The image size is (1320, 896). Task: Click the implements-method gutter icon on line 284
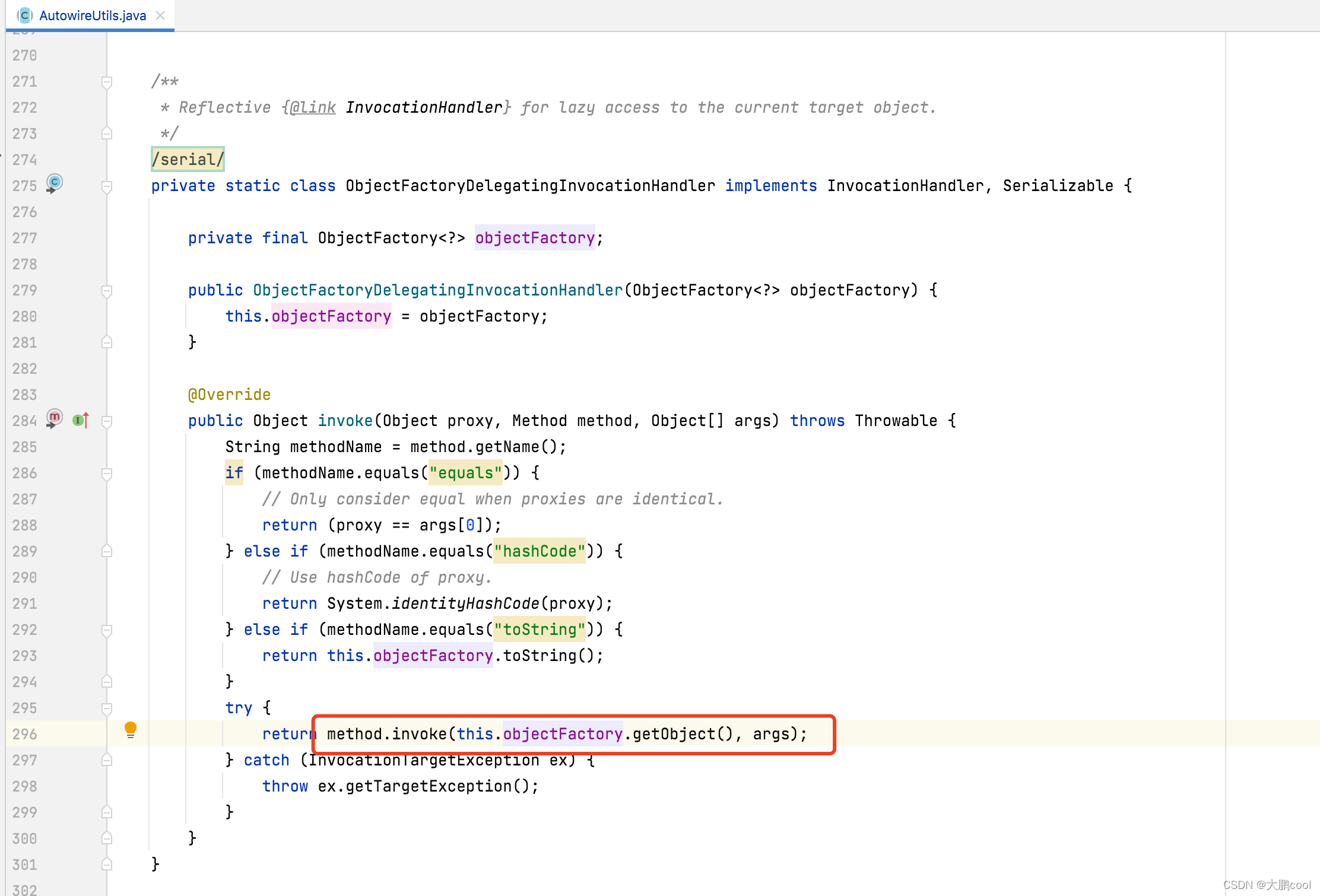coord(80,420)
